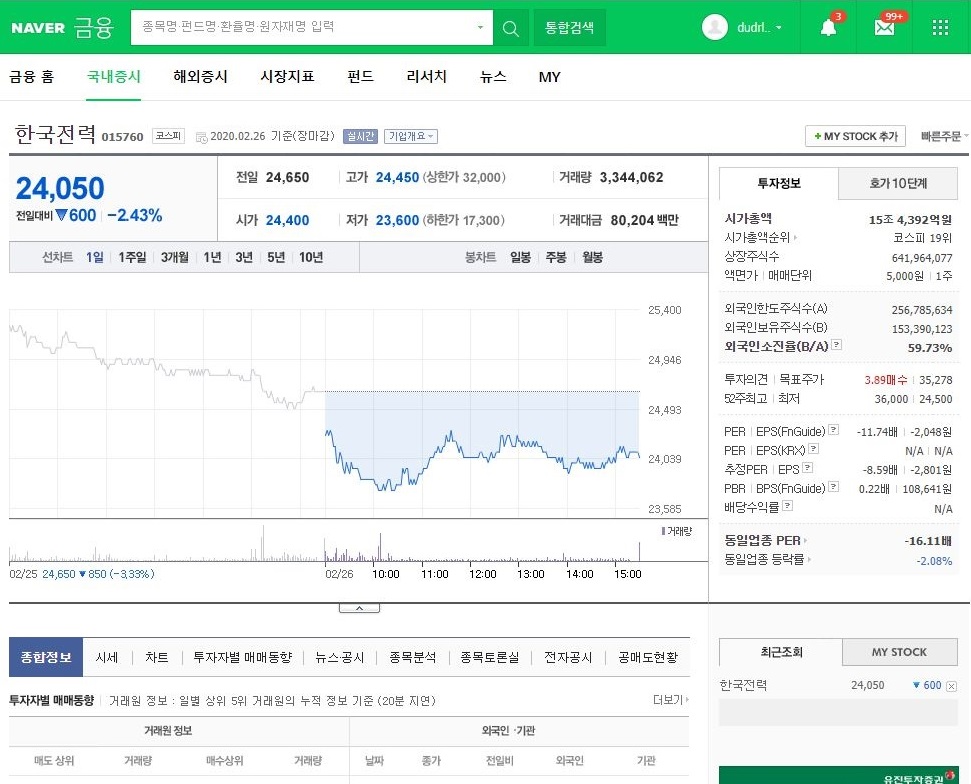
Task: Click help icon next to PER EPS(FnGuide)
Action: coord(834,429)
